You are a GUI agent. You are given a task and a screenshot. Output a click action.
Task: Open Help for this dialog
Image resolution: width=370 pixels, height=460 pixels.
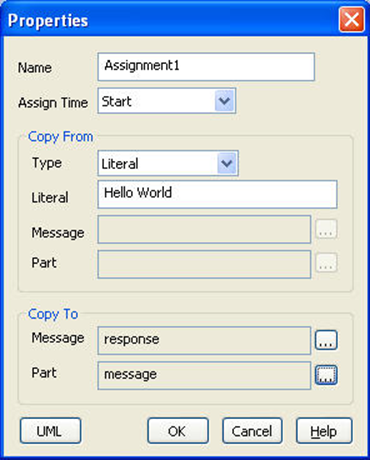click(324, 431)
